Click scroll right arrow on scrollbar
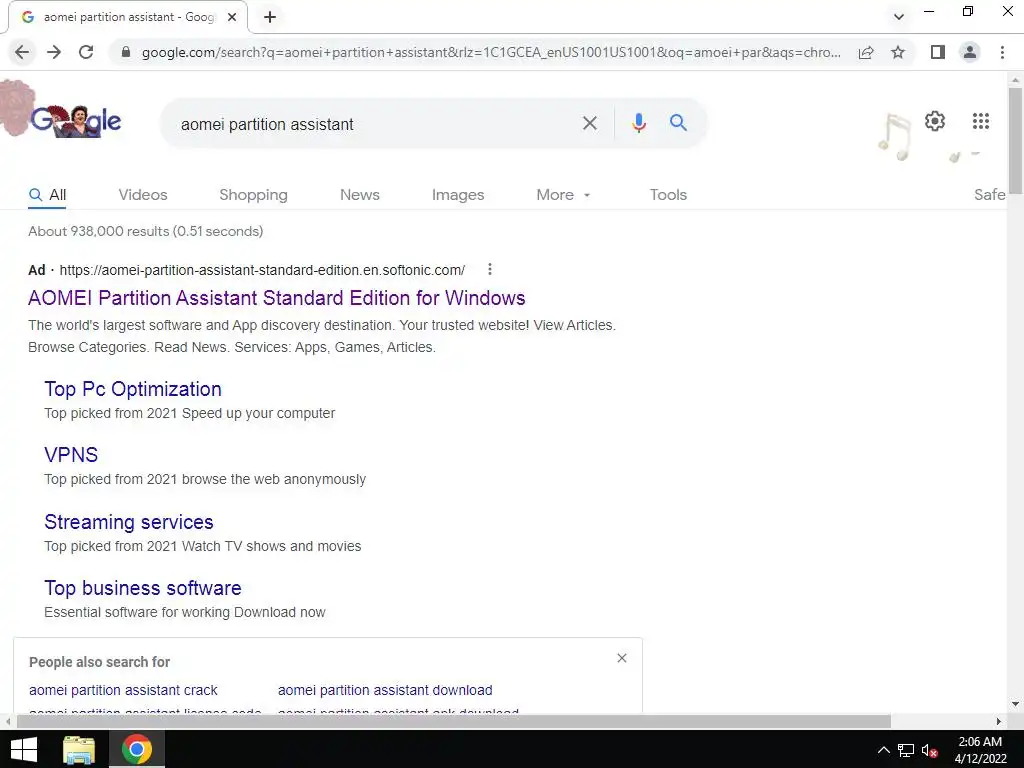 (999, 721)
